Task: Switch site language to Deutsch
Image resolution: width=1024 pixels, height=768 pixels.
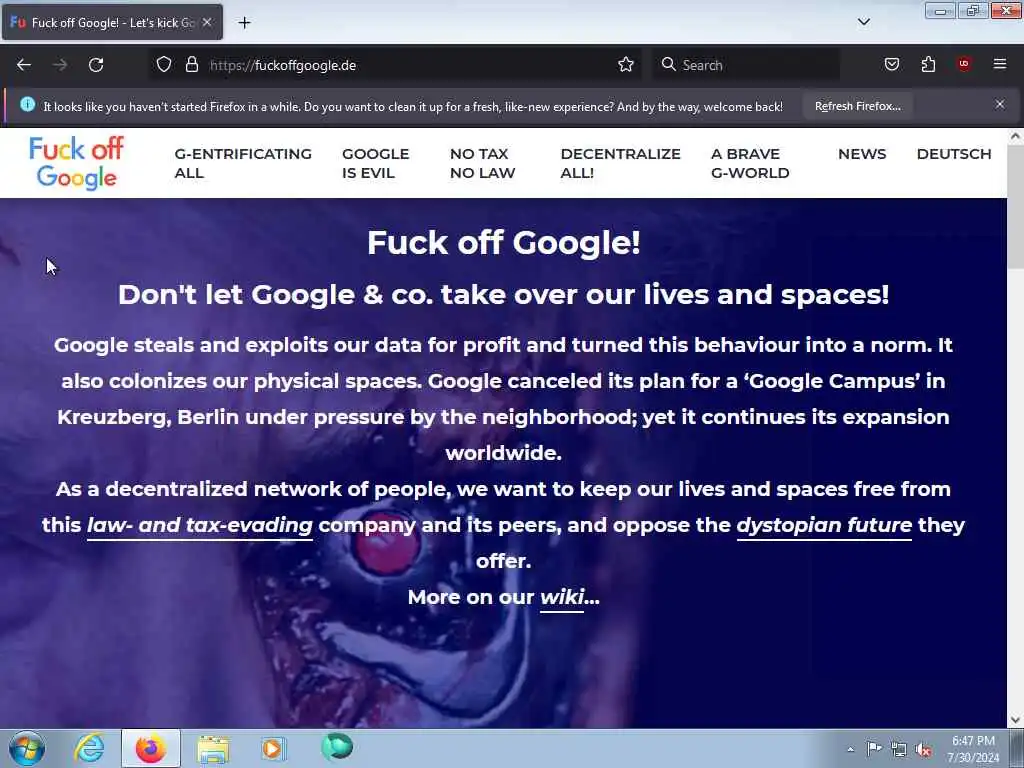Action: pyautogui.click(x=953, y=154)
